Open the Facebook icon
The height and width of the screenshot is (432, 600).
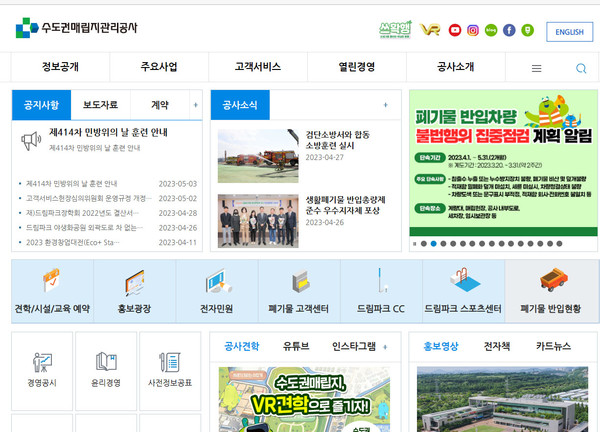[x=509, y=30]
